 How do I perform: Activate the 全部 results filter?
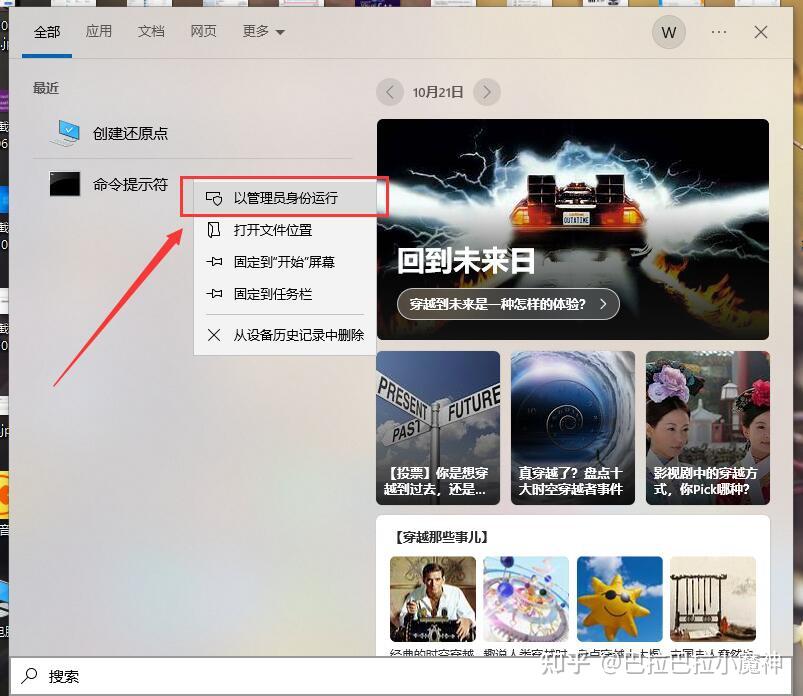click(47, 31)
